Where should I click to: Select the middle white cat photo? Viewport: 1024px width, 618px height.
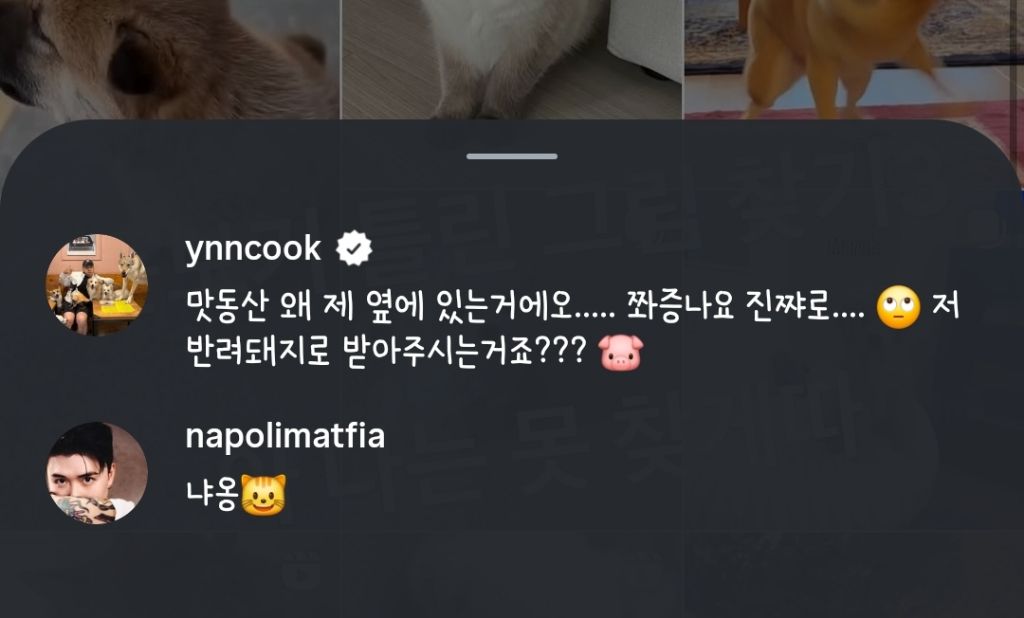click(x=512, y=59)
